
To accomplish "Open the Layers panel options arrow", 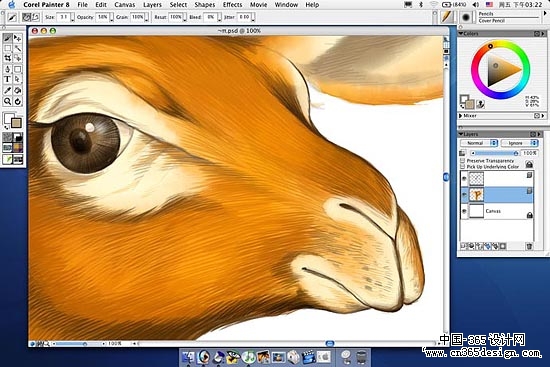I will pos(539,134).
